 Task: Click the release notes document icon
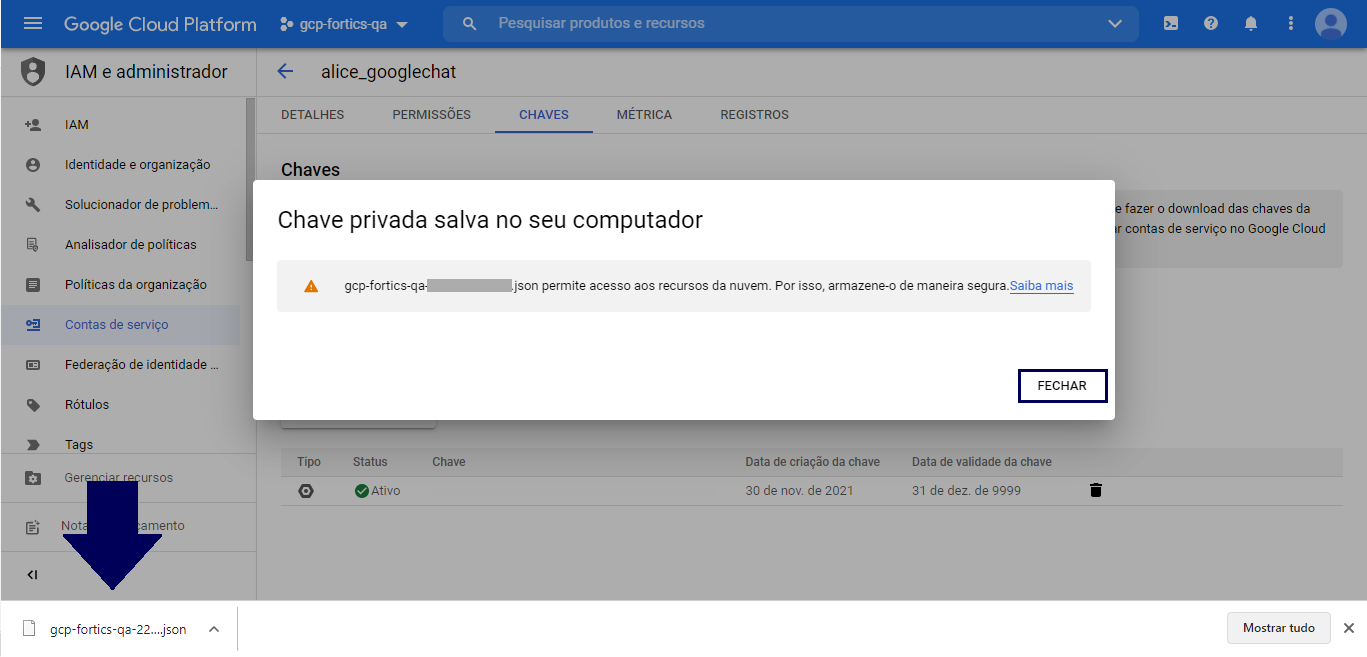[x=33, y=526]
